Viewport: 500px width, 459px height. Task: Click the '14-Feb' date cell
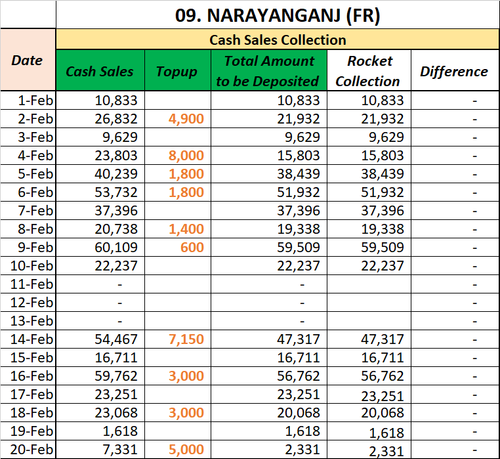[x=28, y=339]
